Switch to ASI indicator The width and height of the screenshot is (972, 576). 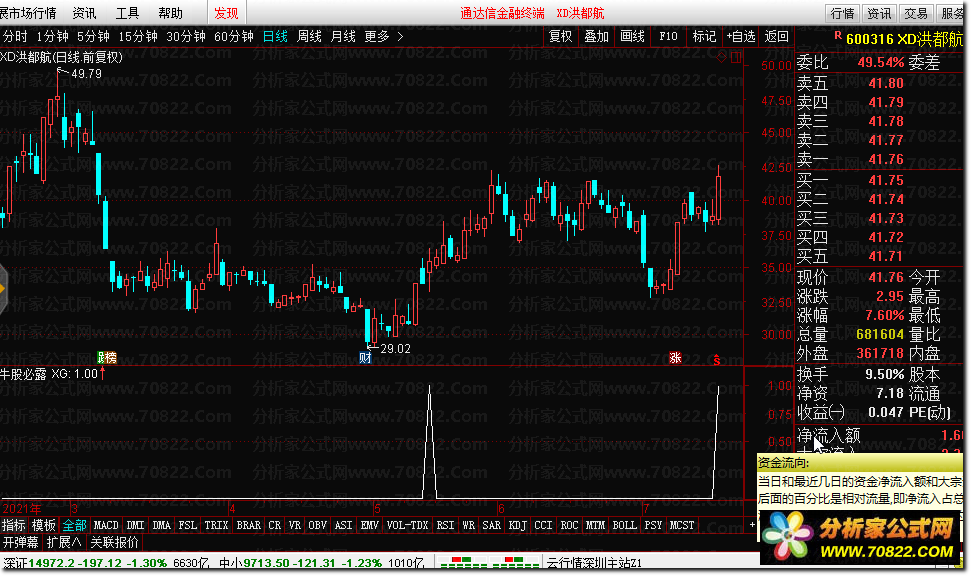tap(343, 525)
